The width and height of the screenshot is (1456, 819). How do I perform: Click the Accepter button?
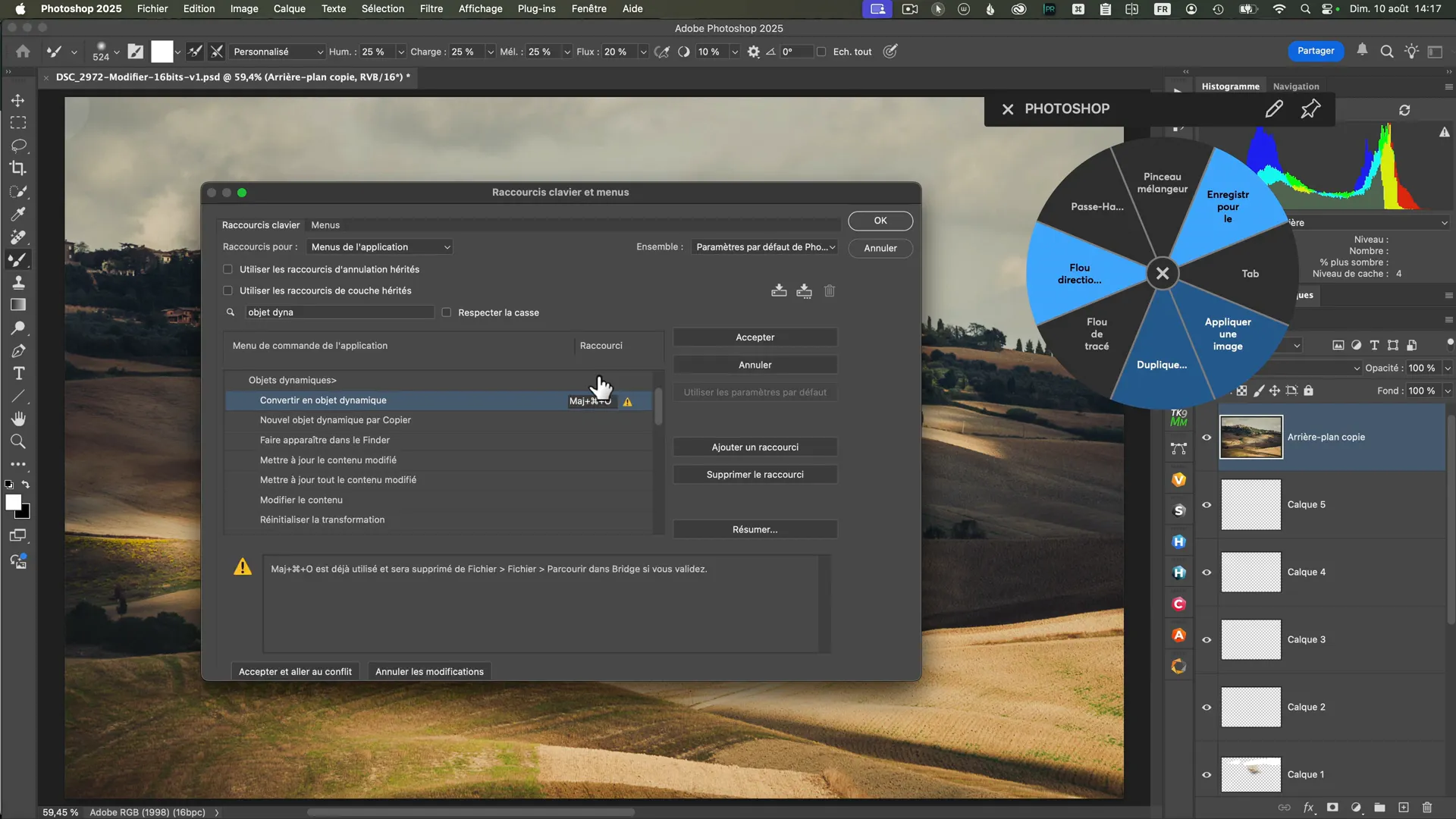[x=755, y=337]
